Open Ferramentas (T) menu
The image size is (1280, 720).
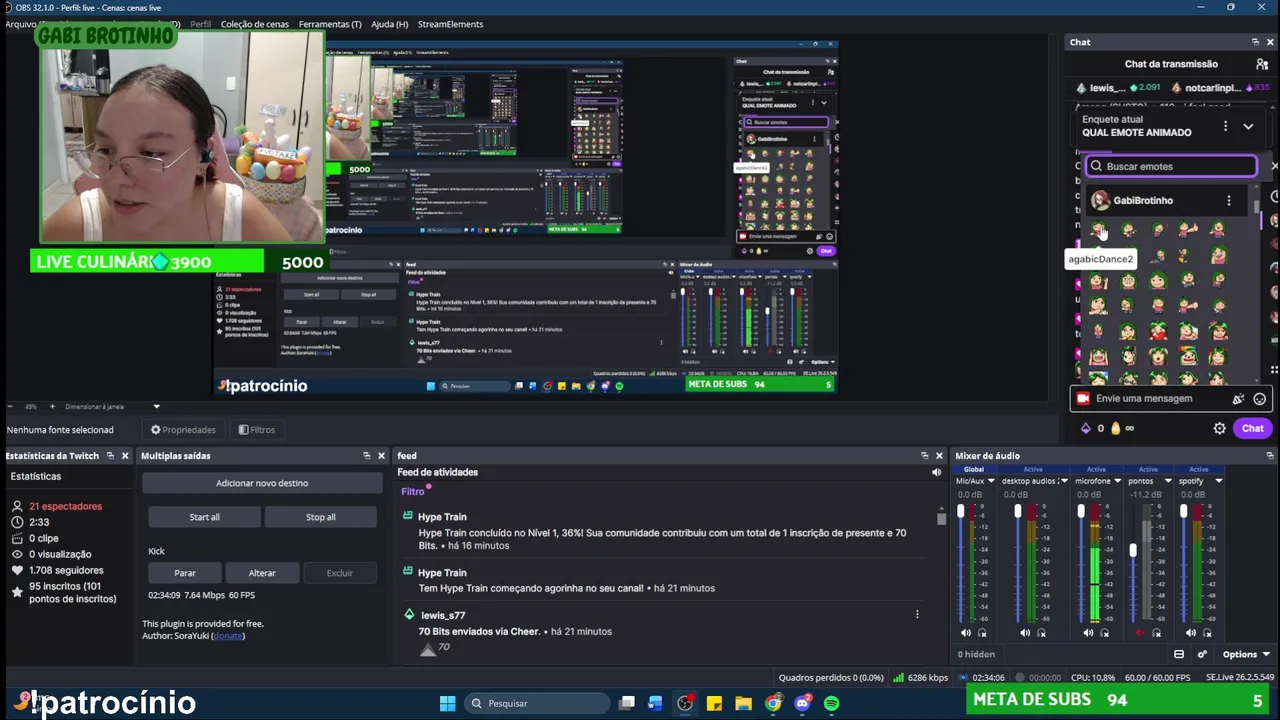330,24
